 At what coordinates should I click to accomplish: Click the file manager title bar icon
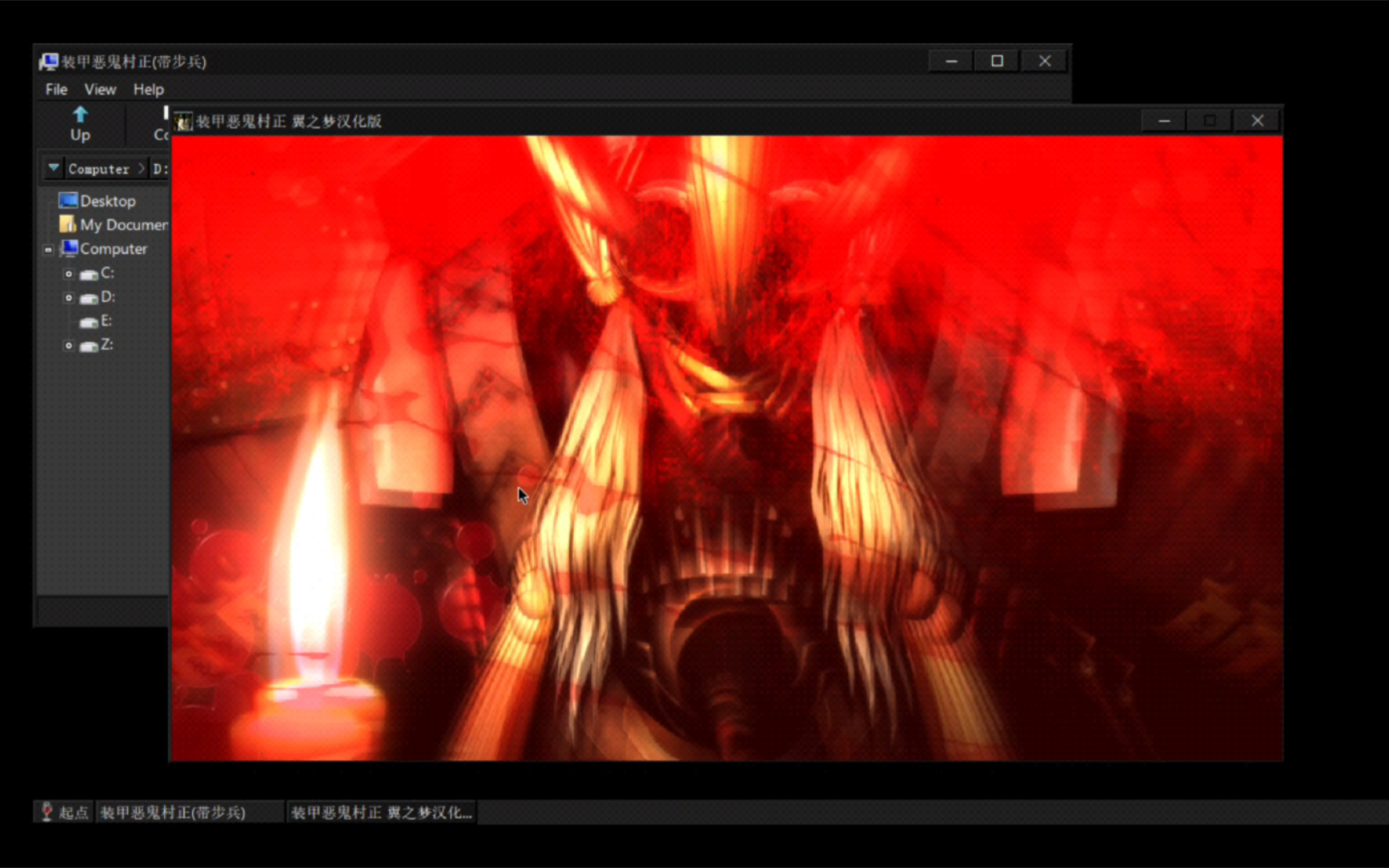click(x=49, y=62)
